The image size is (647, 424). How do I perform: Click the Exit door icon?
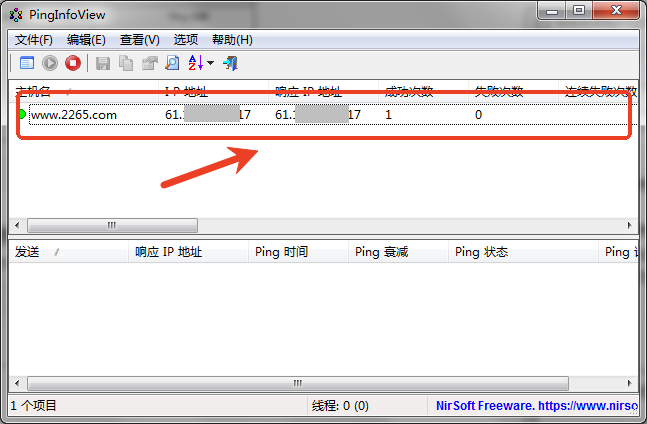231,63
